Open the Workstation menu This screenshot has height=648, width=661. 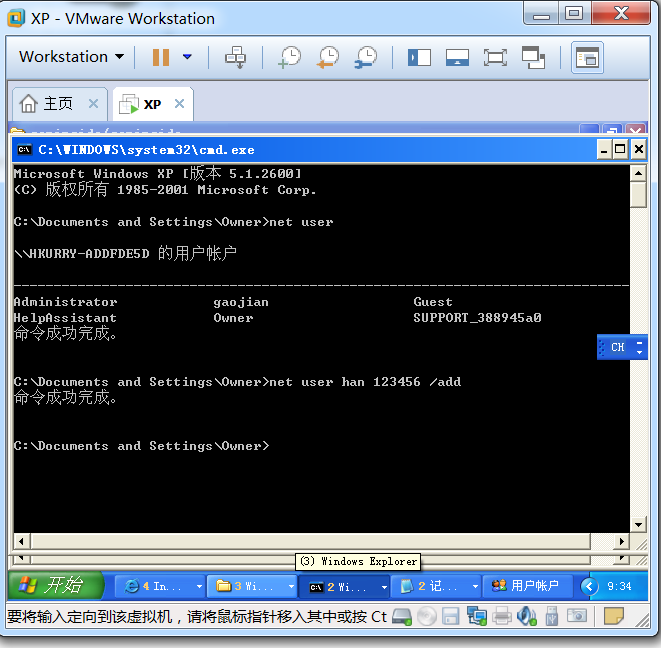click(x=71, y=57)
